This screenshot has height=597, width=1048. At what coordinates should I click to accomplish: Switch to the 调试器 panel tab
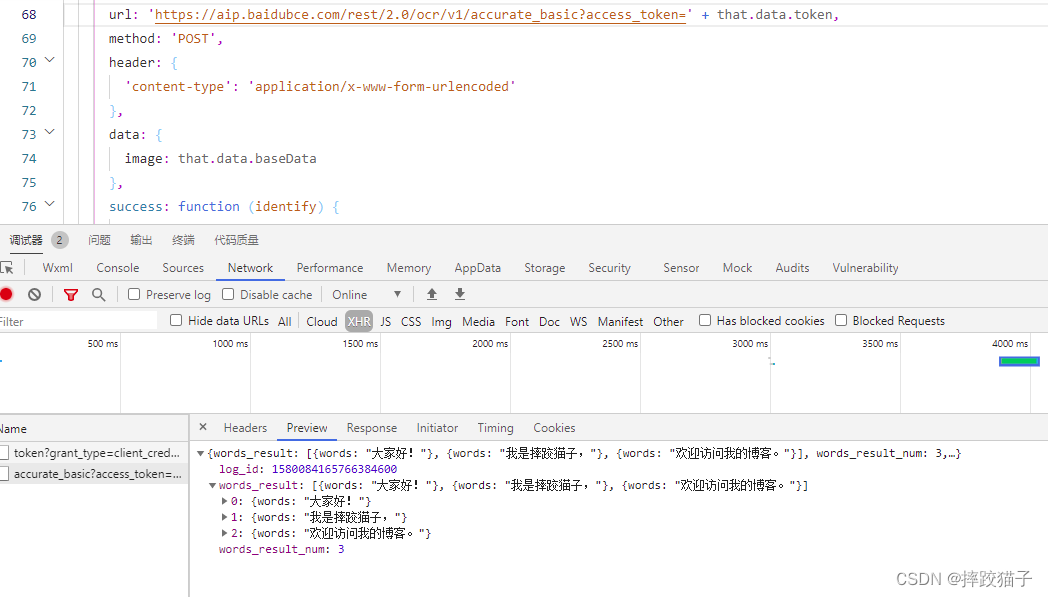pyautogui.click(x=26, y=240)
